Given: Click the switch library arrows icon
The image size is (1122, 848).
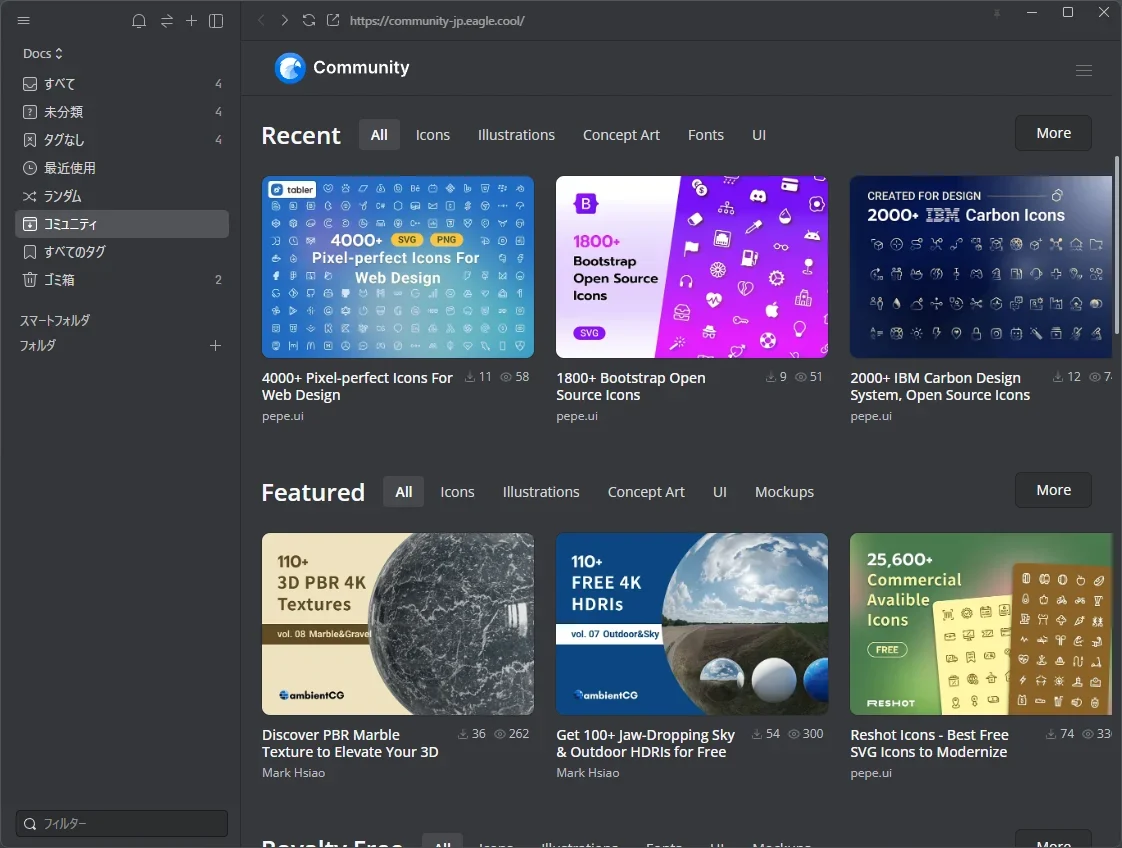Looking at the screenshot, I should 167,21.
